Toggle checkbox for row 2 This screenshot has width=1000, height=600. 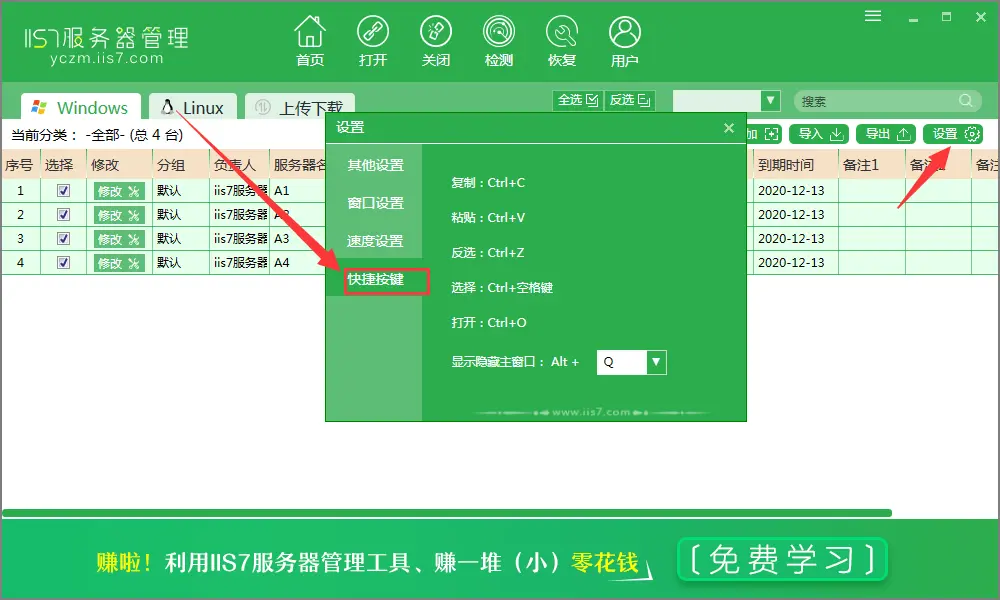63,215
